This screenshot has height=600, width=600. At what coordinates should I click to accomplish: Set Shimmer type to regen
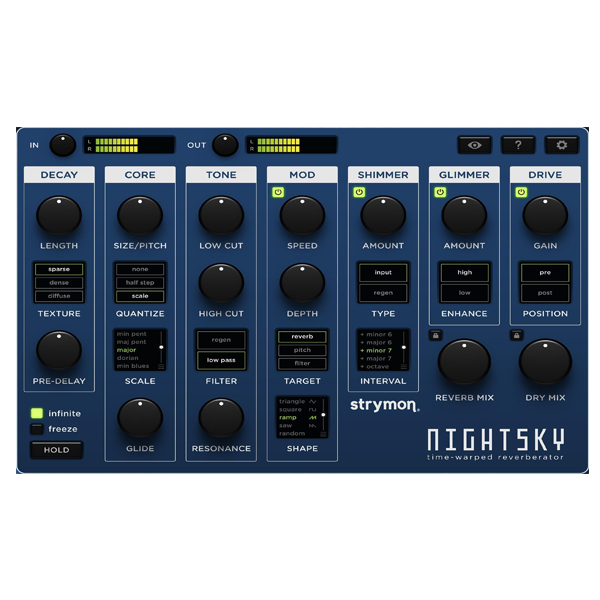tap(383, 292)
